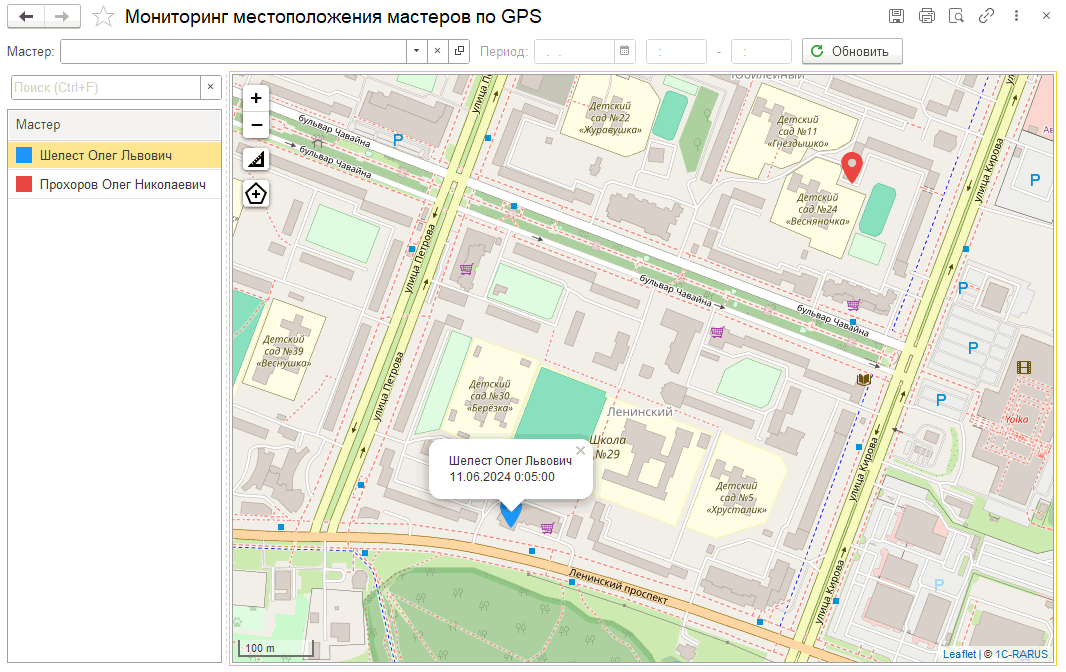Focus the period end time field
The width and height of the screenshot is (1066, 672).
pos(761,51)
